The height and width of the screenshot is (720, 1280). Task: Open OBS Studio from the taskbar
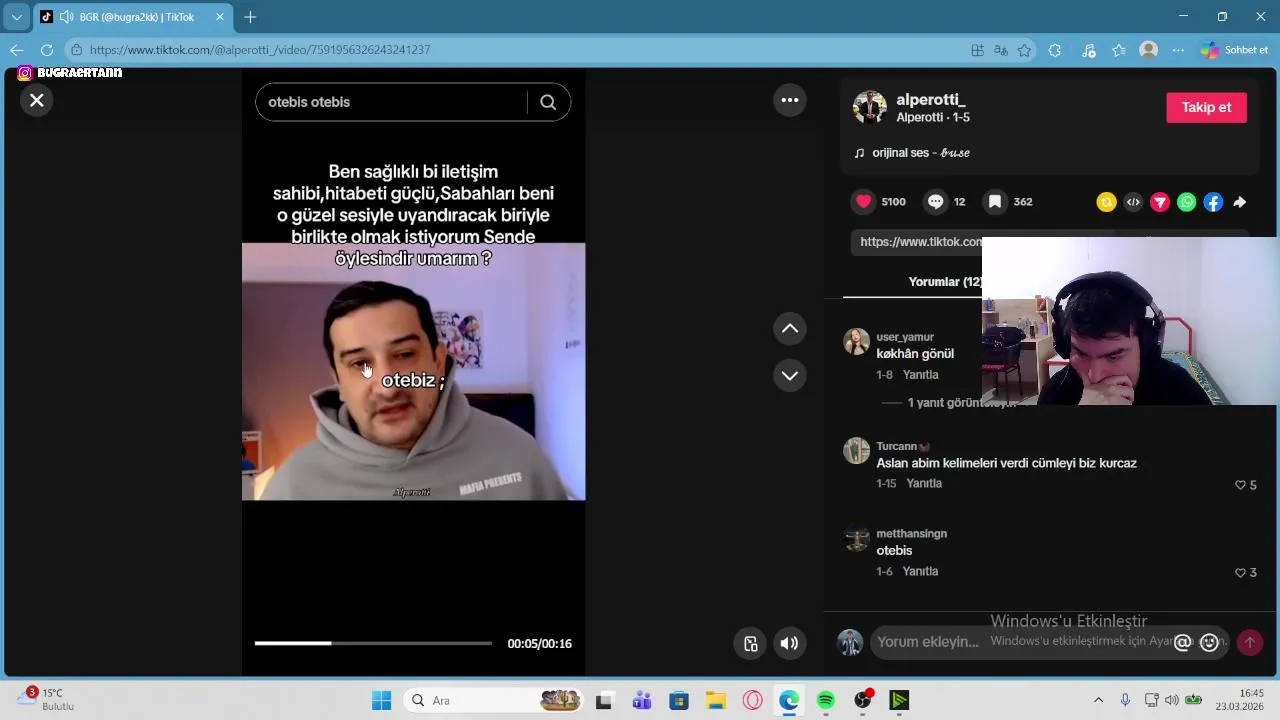(x=863, y=700)
